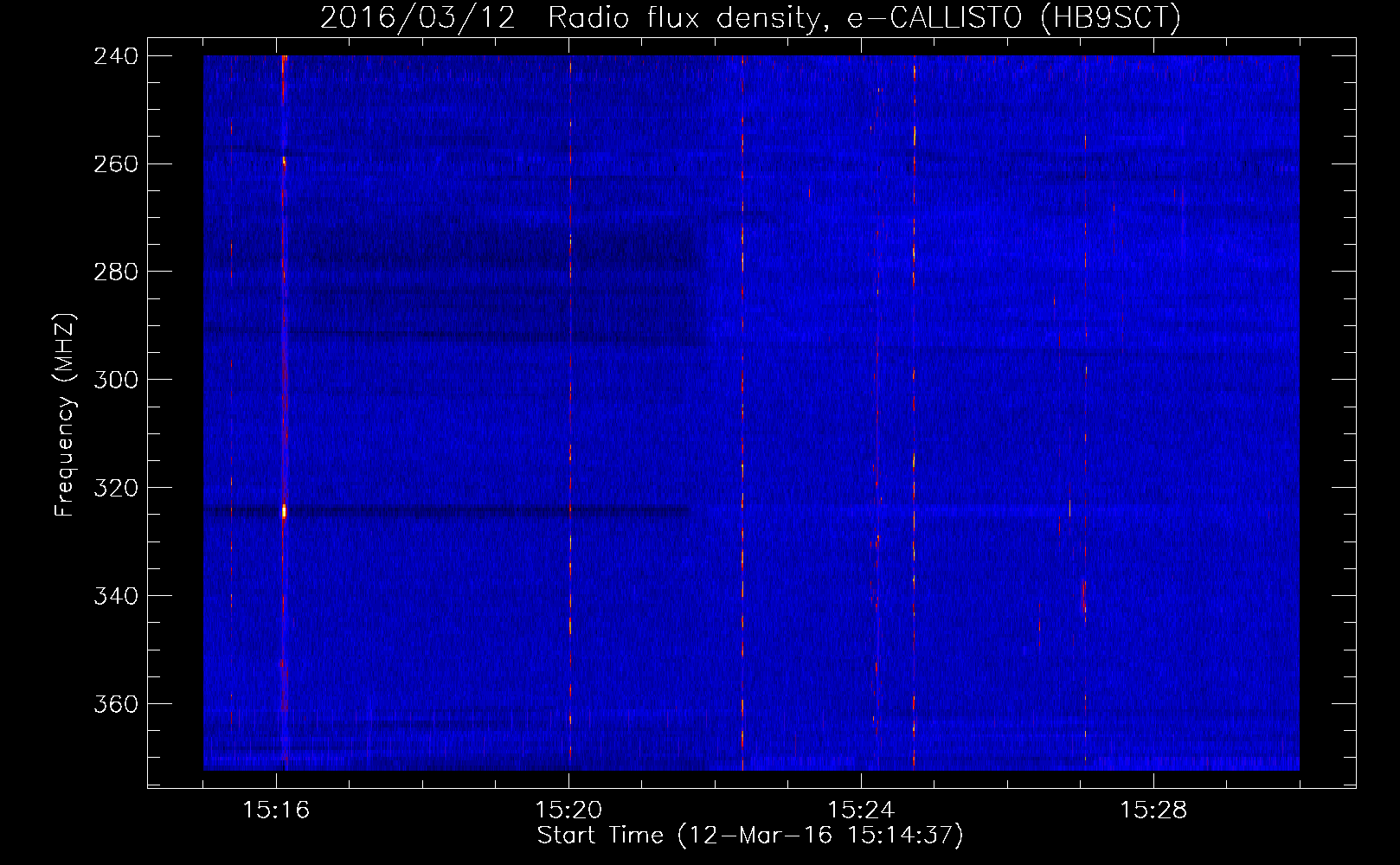Click the 280 frequency tick label

[x=115, y=272]
